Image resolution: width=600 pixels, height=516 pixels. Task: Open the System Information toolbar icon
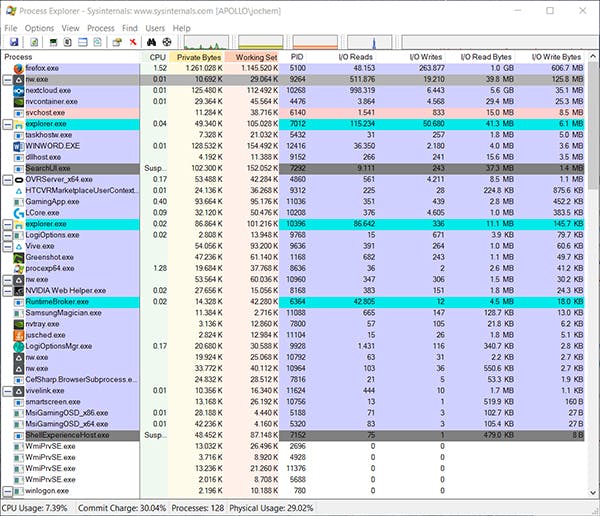tap(53, 42)
